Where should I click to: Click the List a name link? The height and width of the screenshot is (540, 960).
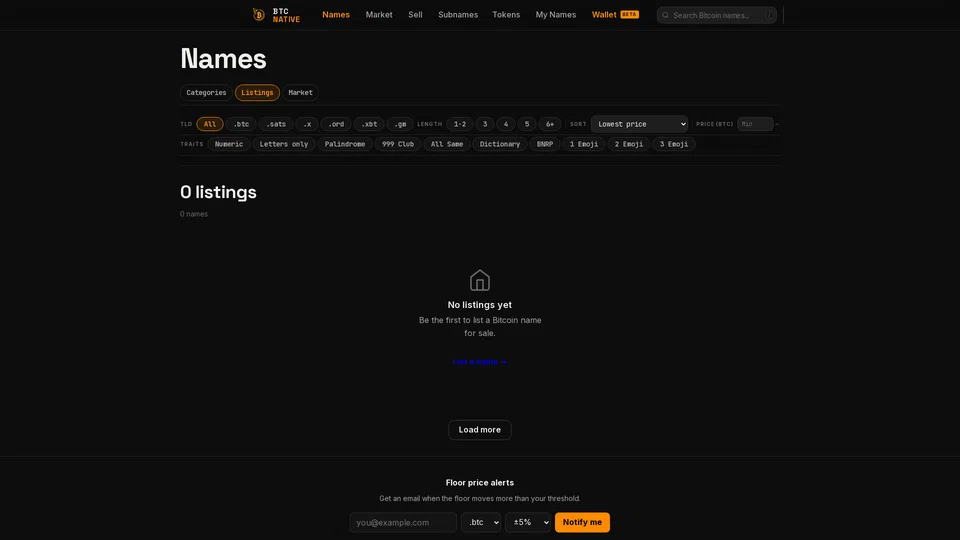pos(479,362)
